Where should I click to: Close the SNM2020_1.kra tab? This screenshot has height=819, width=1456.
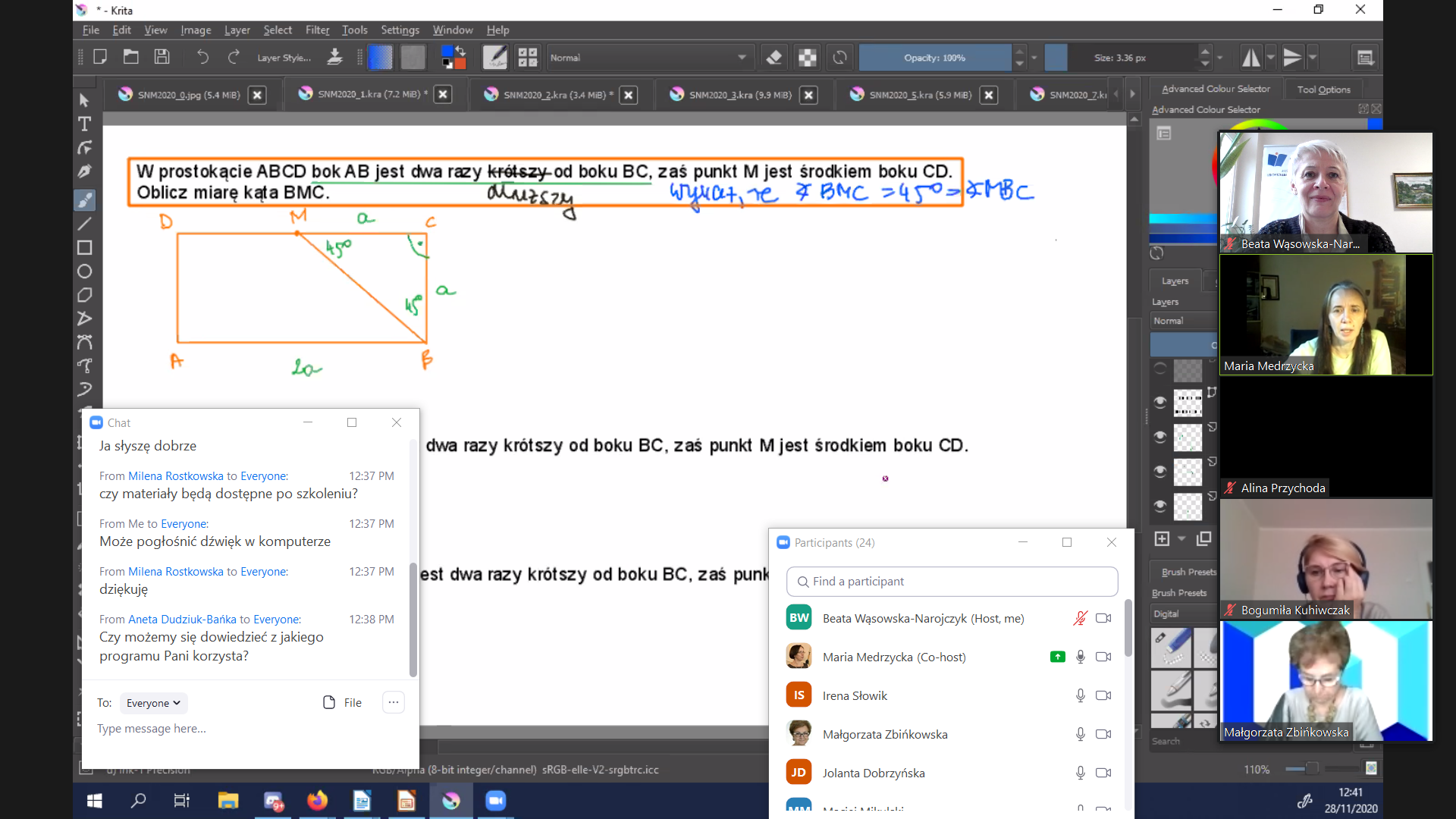point(443,94)
